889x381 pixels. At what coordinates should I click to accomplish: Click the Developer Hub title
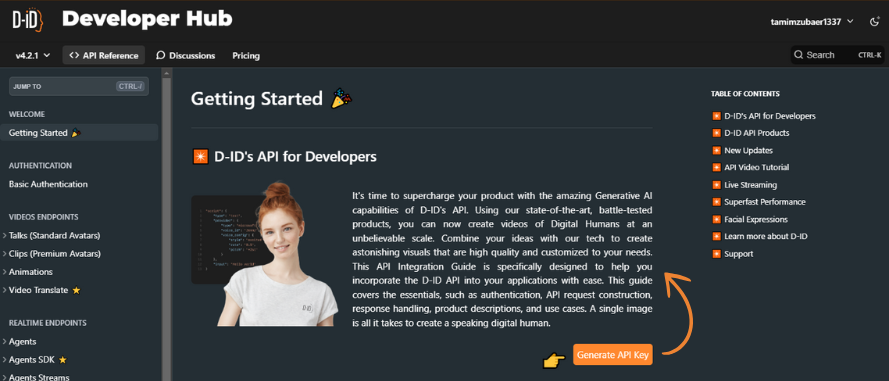pos(147,19)
